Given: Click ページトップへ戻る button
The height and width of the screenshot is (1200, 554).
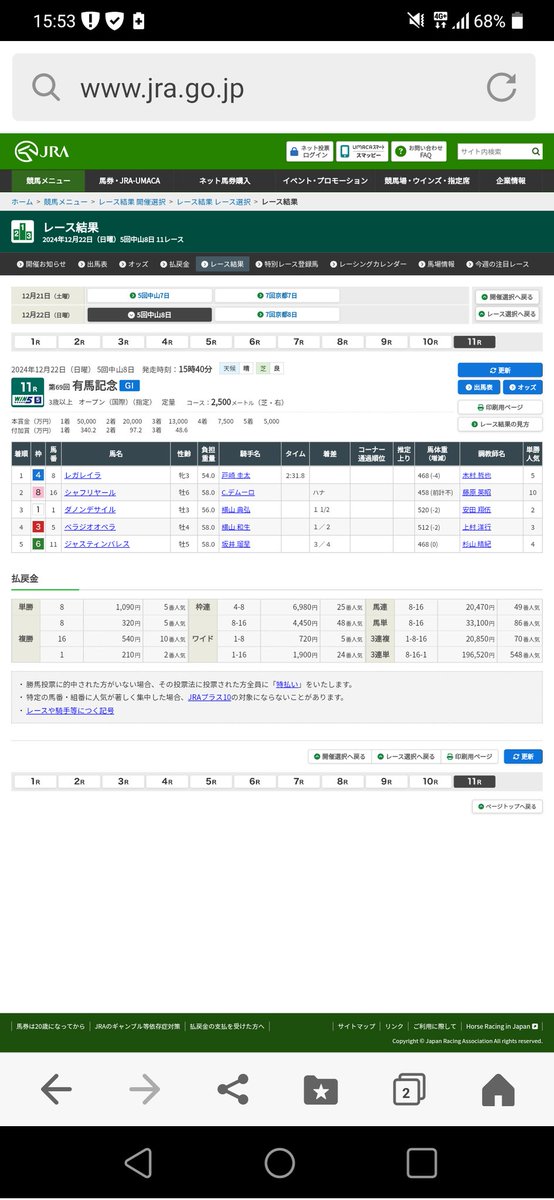Looking at the screenshot, I should pyautogui.click(x=507, y=806).
